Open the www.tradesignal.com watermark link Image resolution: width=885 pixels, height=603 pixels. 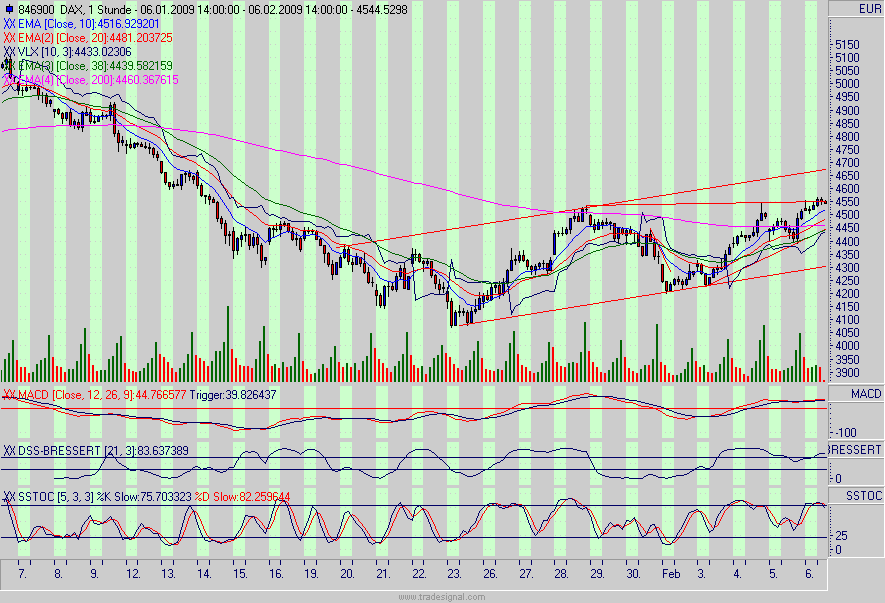point(440,597)
